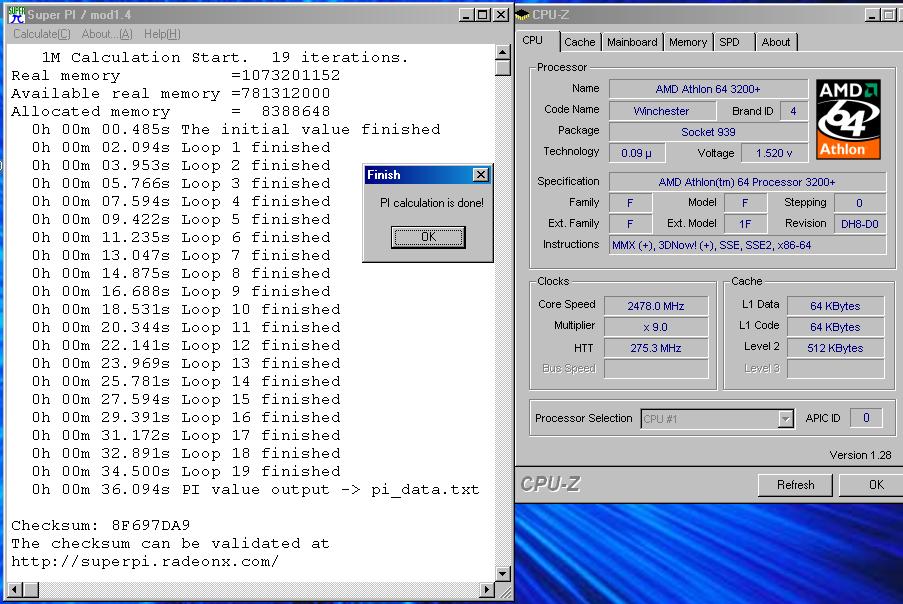Click the Super PI title bar icon
Viewport: 903px width, 604px height.
pyautogui.click(x=16, y=14)
